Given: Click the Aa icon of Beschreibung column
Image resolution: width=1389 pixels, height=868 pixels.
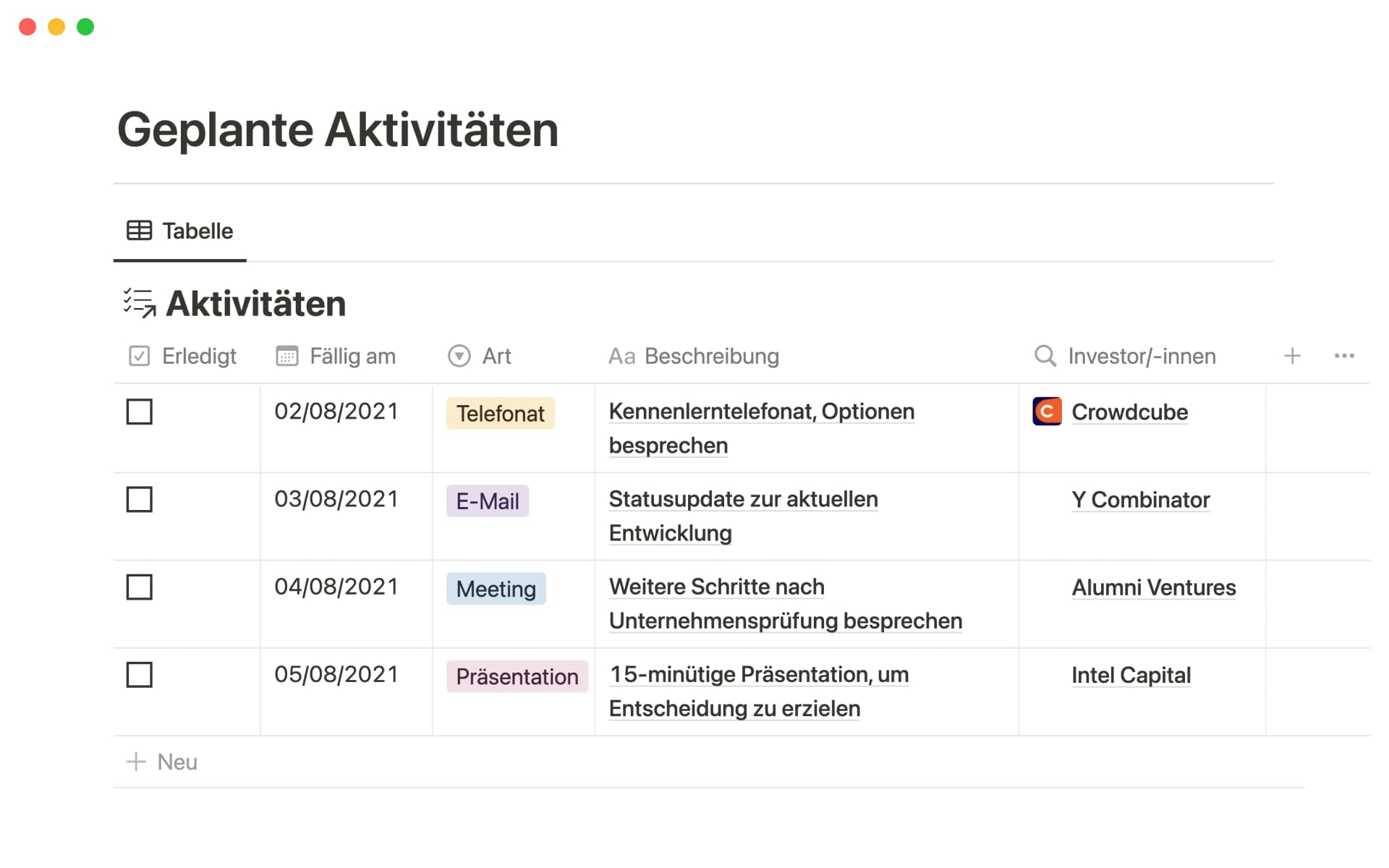Looking at the screenshot, I should click(x=621, y=356).
